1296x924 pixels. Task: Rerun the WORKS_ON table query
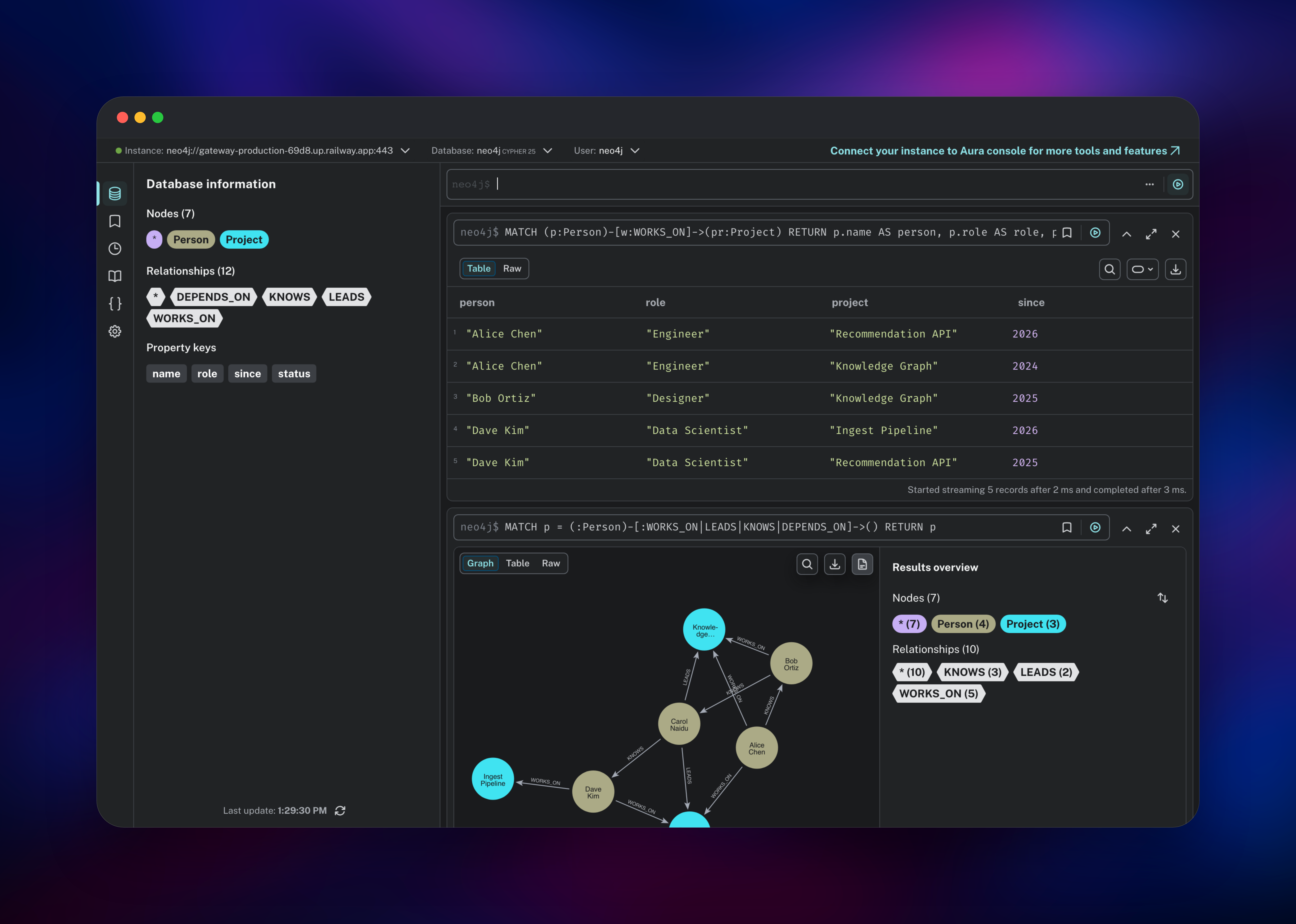1095,233
